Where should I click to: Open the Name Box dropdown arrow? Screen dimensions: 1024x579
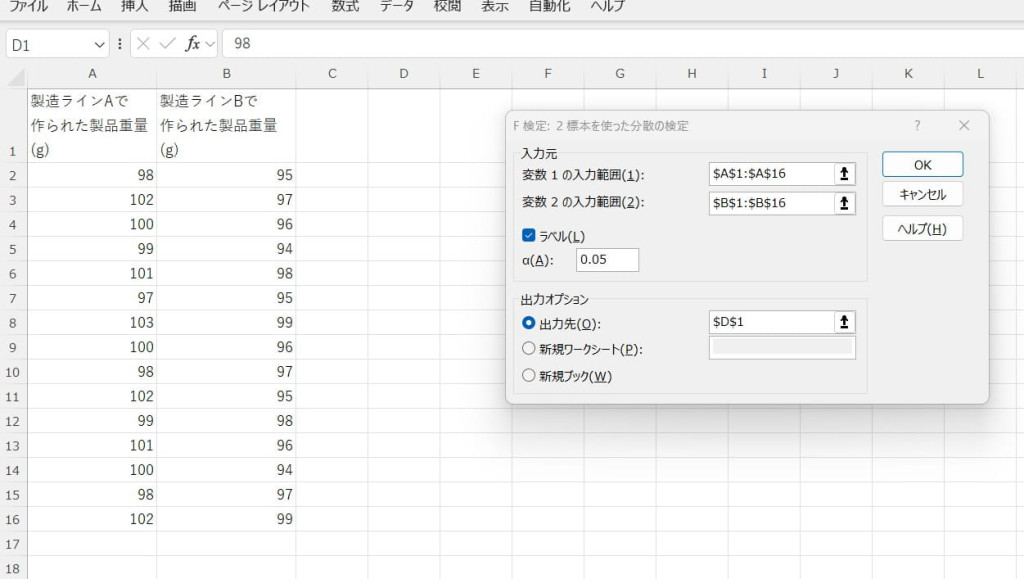pyautogui.click(x=99, y=44)
